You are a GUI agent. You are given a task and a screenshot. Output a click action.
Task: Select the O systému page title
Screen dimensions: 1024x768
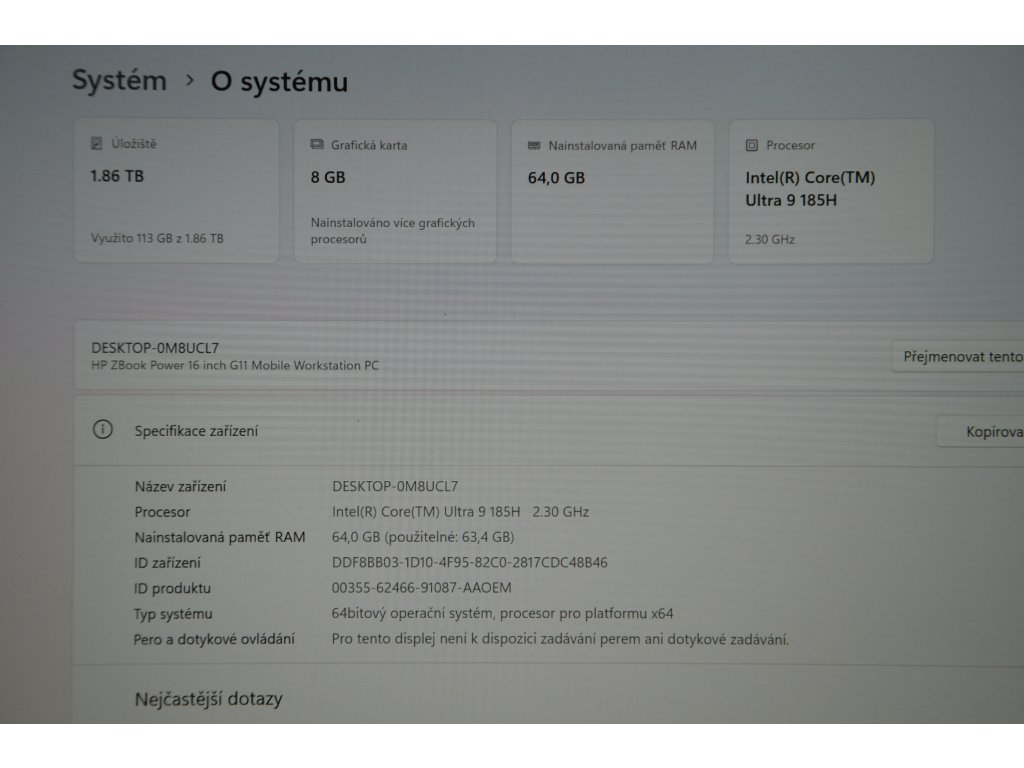[279, 82]
